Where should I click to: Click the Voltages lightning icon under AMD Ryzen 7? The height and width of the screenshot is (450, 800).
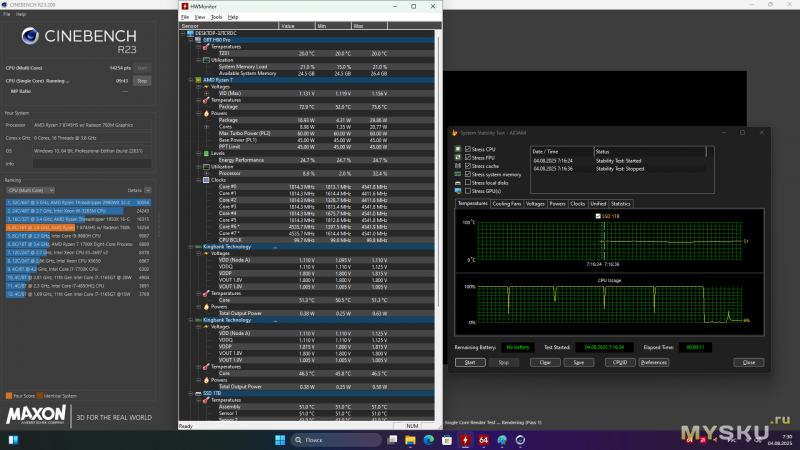206,87
